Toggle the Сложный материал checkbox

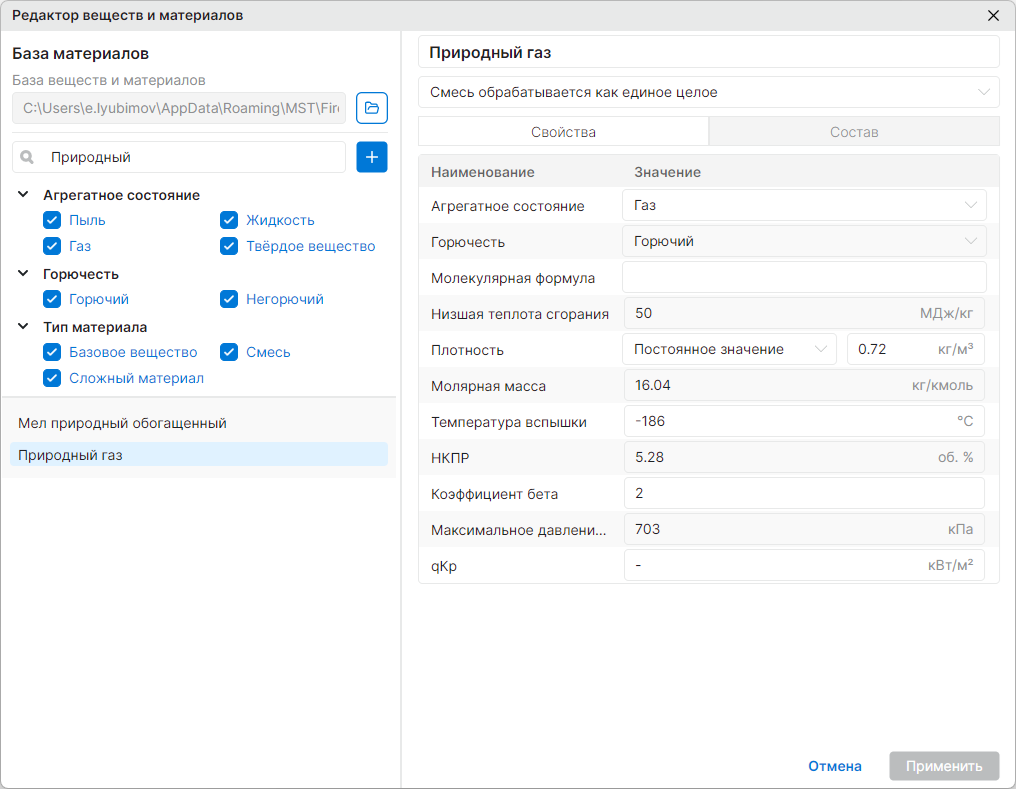click(x=52, y=378)
